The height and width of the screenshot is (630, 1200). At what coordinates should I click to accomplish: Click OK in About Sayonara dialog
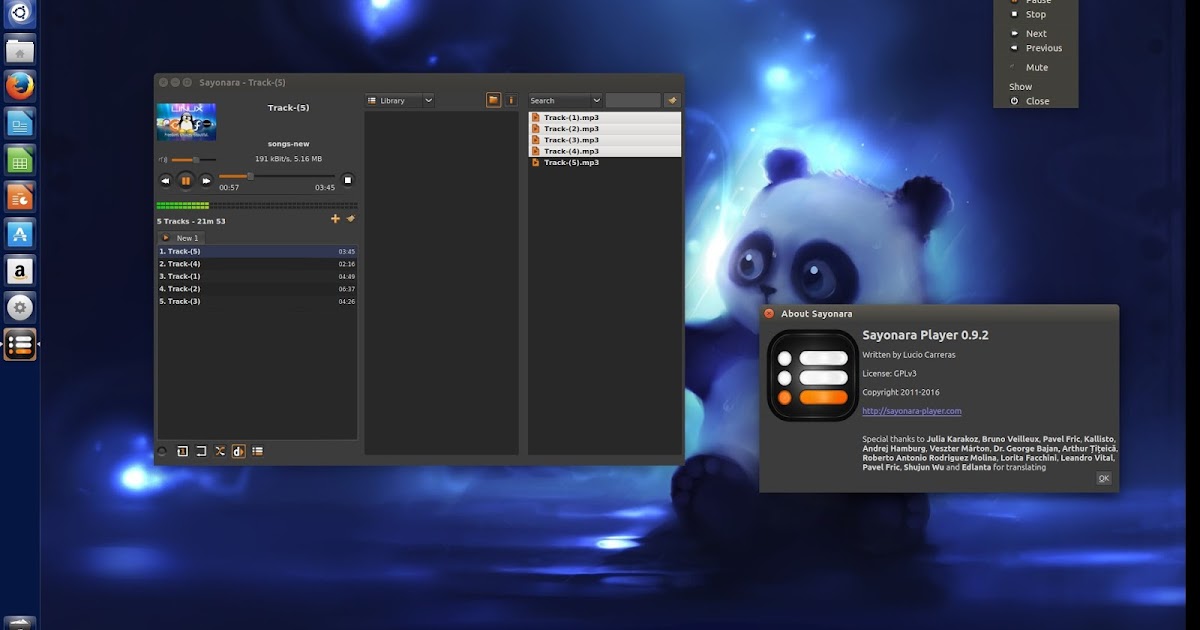point(1104,478)
